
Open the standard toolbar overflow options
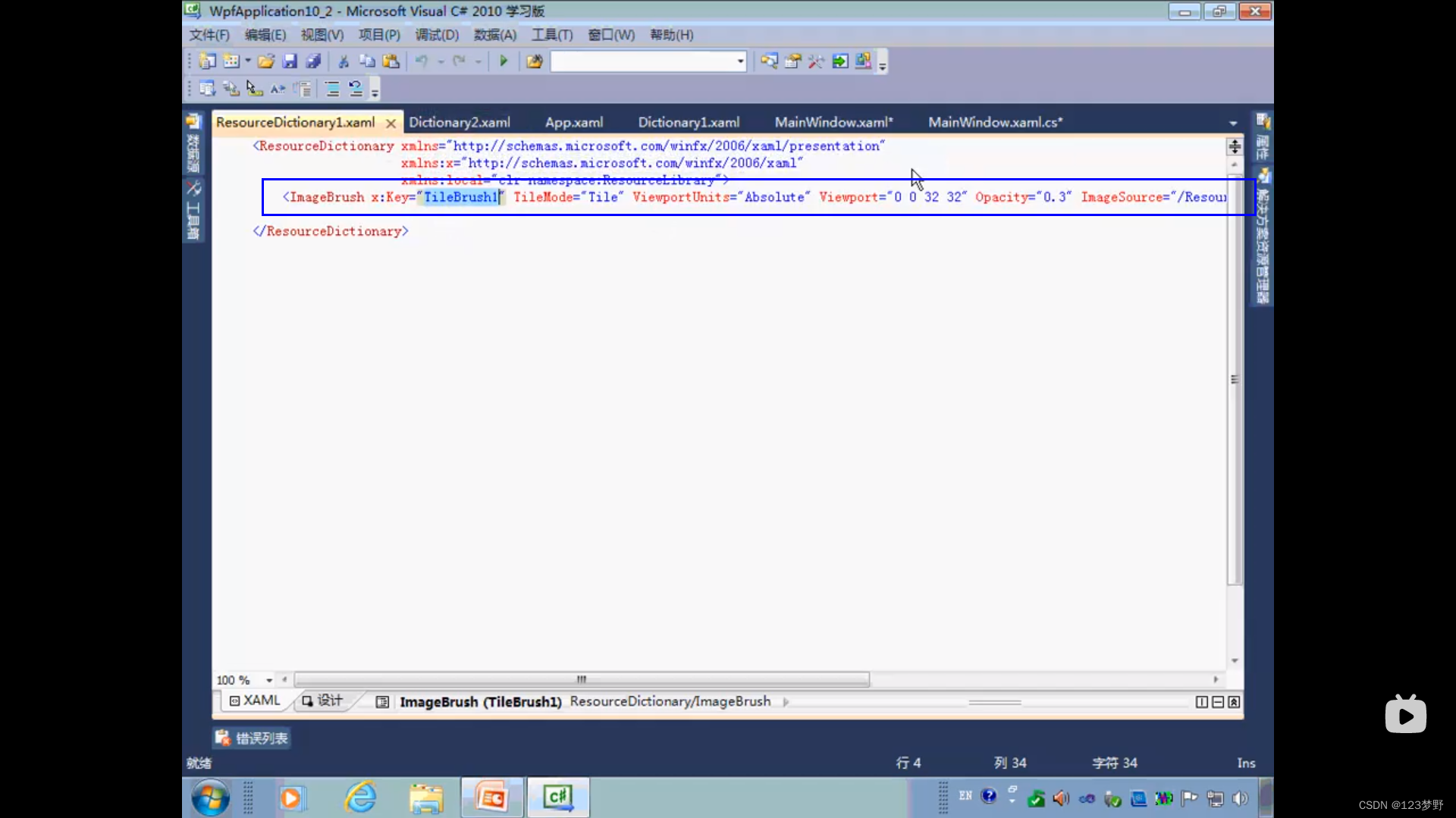[883, 62]
